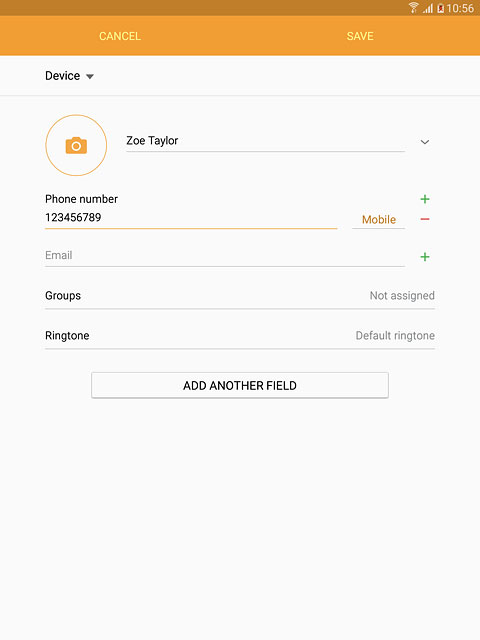
Task: Select the Not assigned groups value
Action: point(402,296)
